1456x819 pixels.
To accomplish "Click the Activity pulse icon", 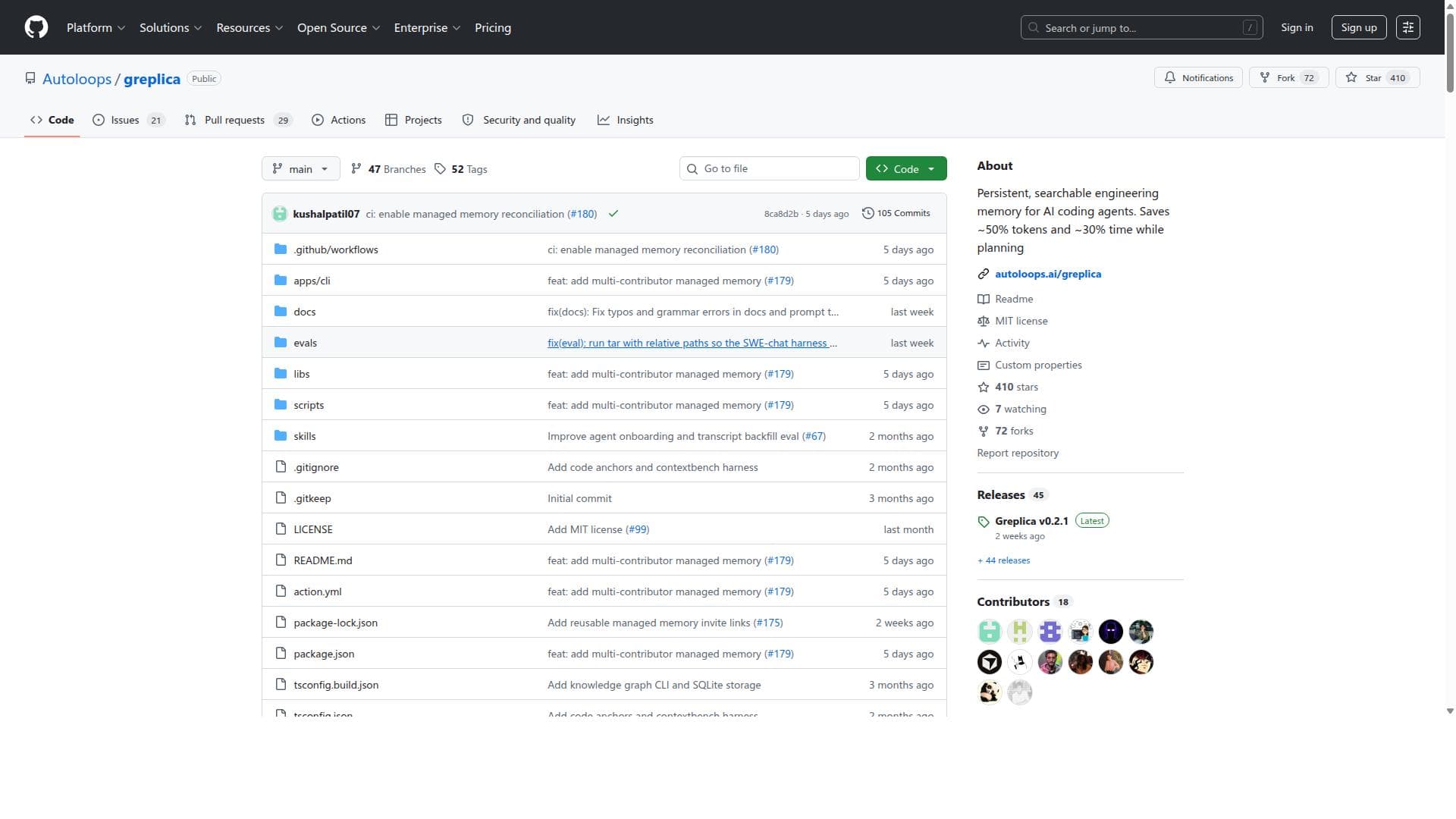I will (984, 343).
